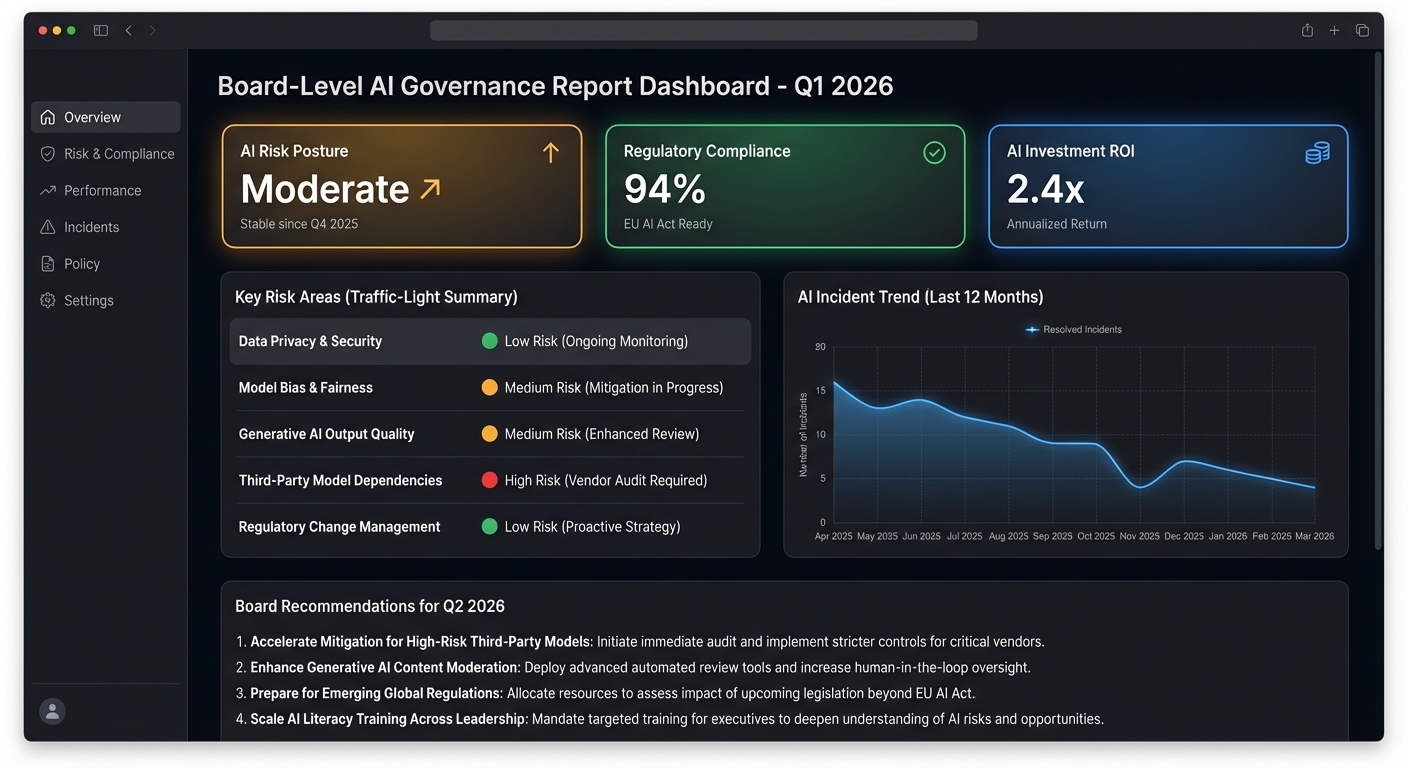
Task: Open a new tab with the plus button
Action: tap(1334, 30)
